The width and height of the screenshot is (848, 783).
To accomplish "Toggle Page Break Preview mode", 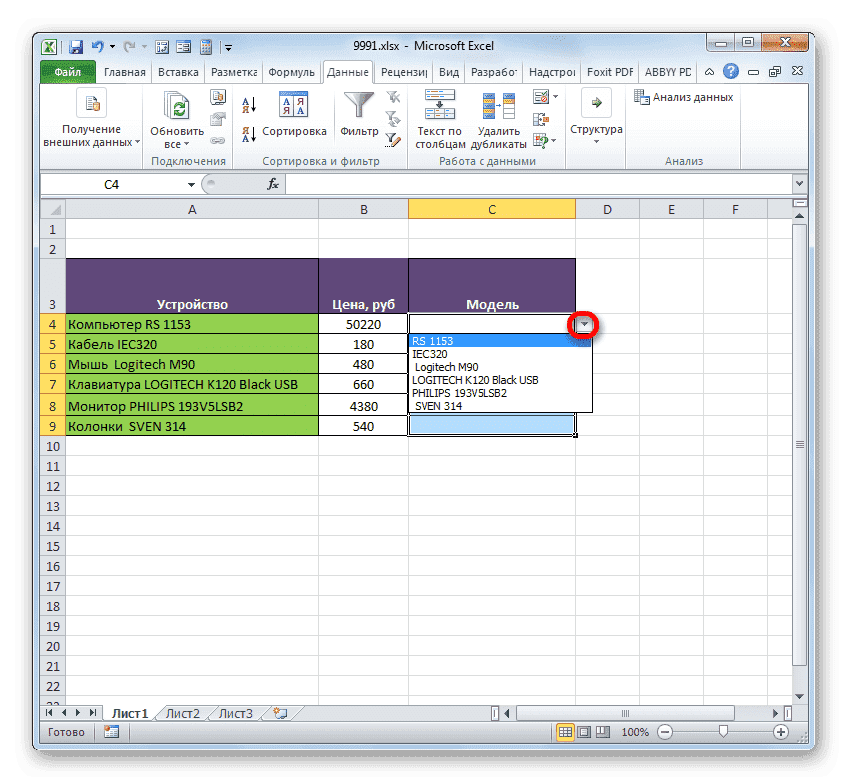I will pos(601,732).
